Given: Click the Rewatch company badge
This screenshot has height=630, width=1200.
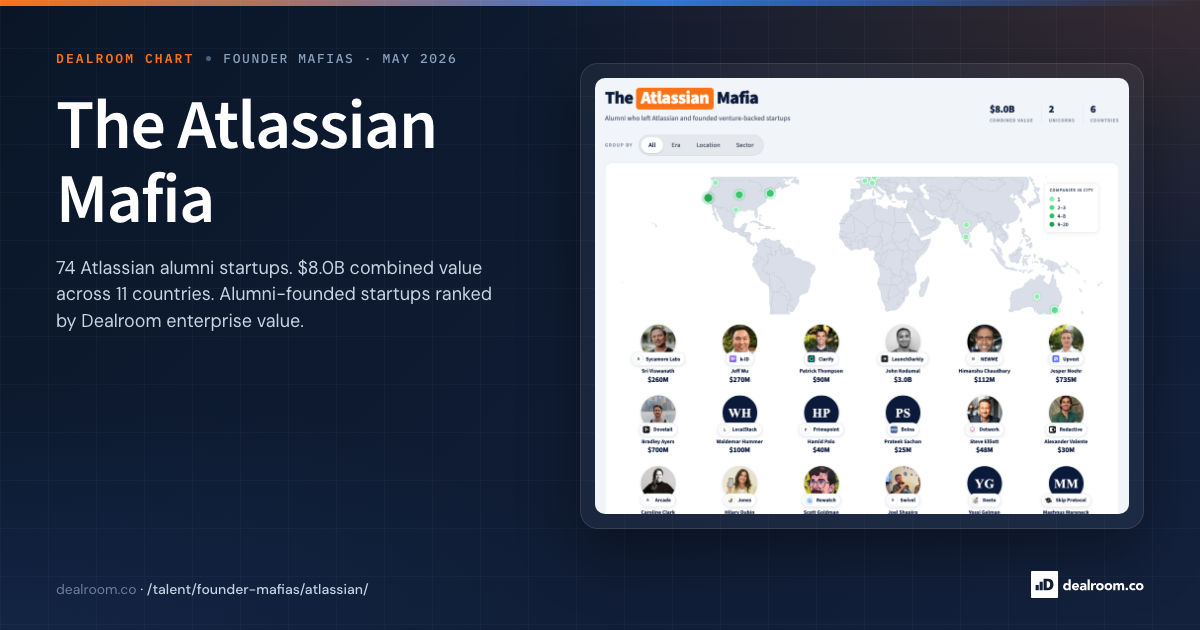Looking at the screenshot, I should pos(821,500).
